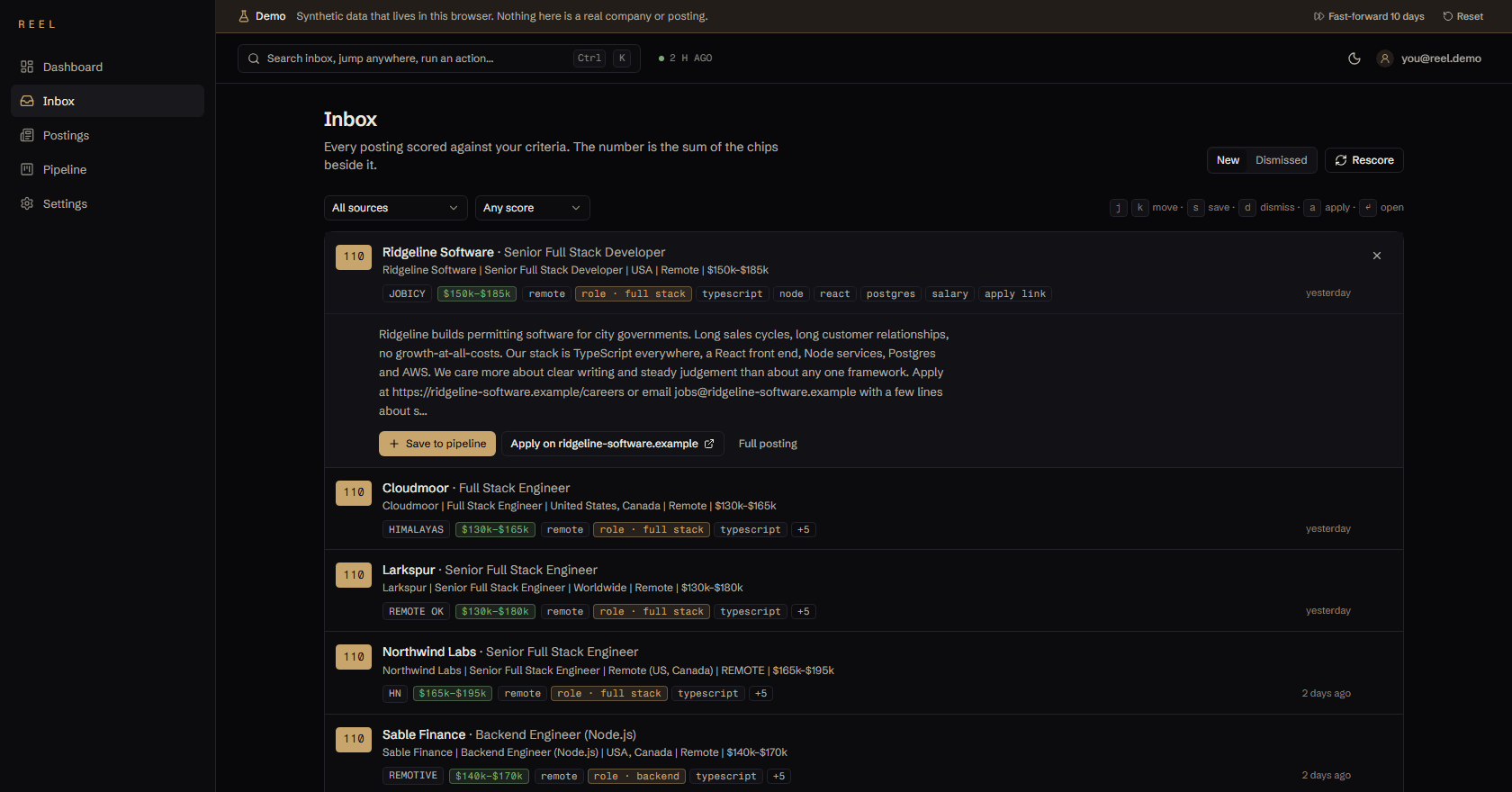Open the Any score dropdown

[533, 208]
